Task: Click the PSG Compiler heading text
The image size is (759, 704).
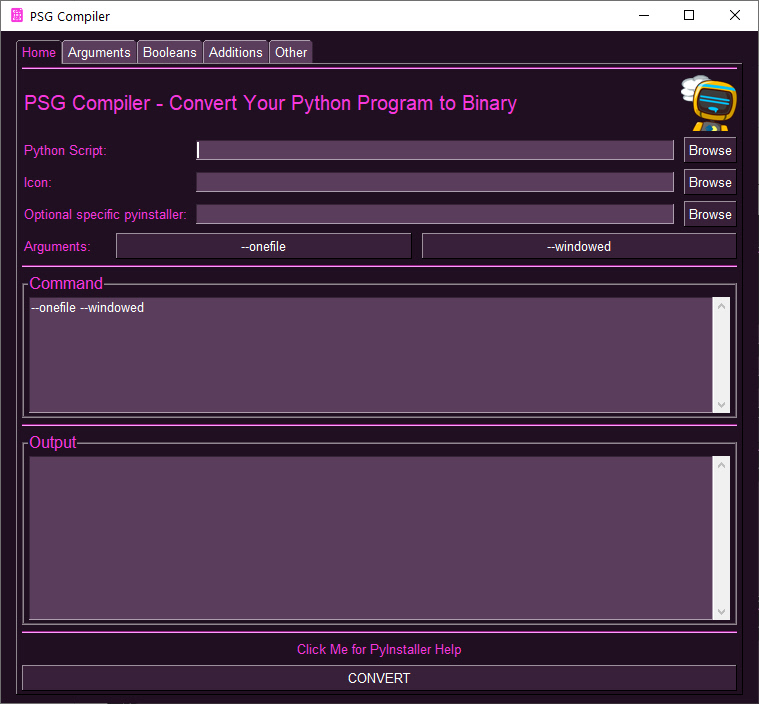Action: pyautogui.click(x=271, y=103)
